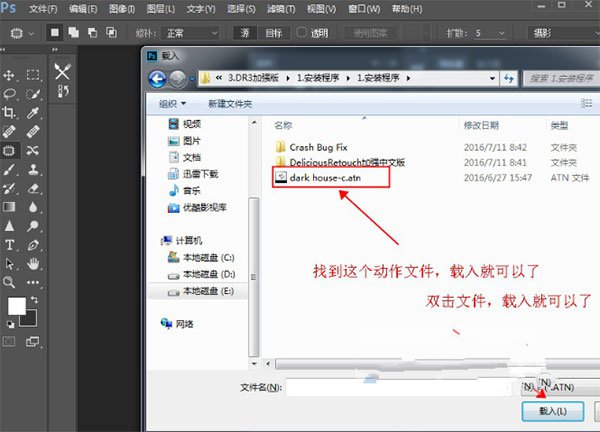The image size is (600, 432).
Task: Open the three-dots edit toolbar menu
Action: (33, 282)
